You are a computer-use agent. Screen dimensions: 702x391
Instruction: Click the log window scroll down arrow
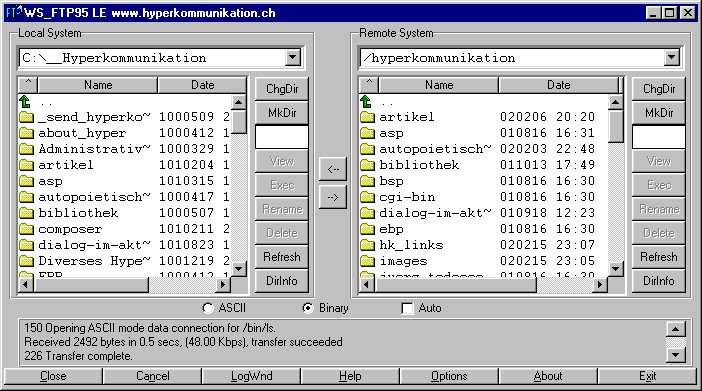click(x=676, y=355)
